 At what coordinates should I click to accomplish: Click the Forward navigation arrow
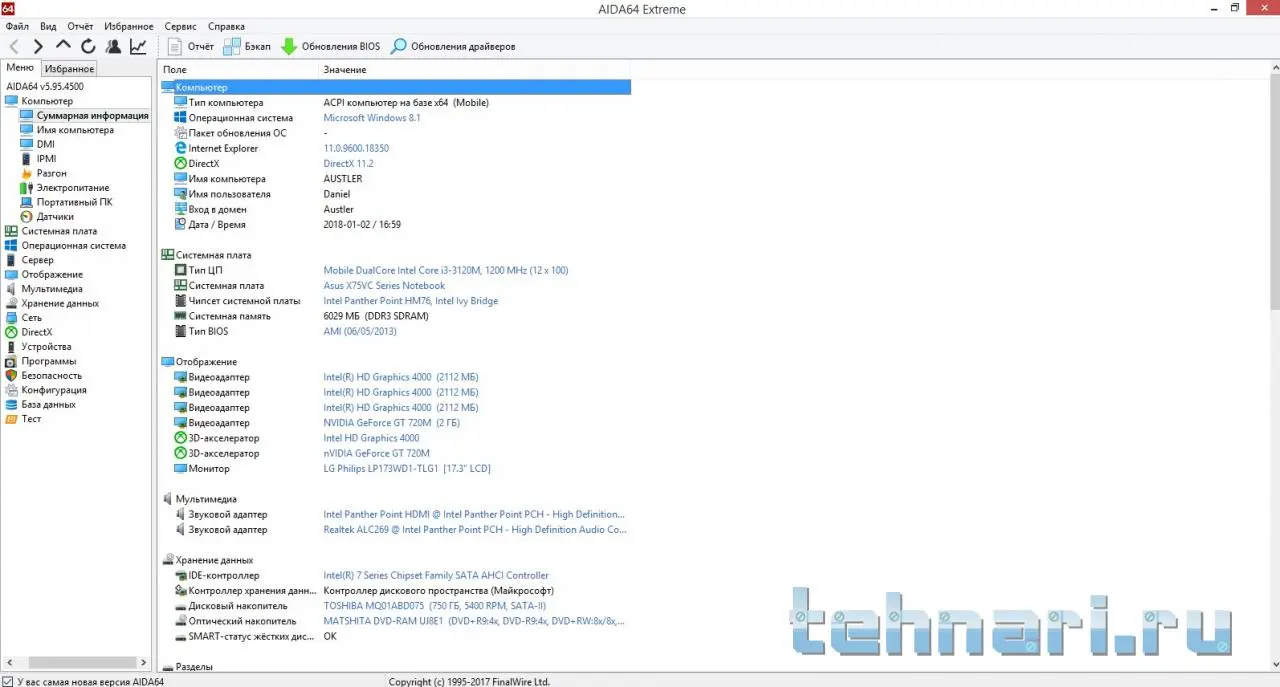[38, 46]
